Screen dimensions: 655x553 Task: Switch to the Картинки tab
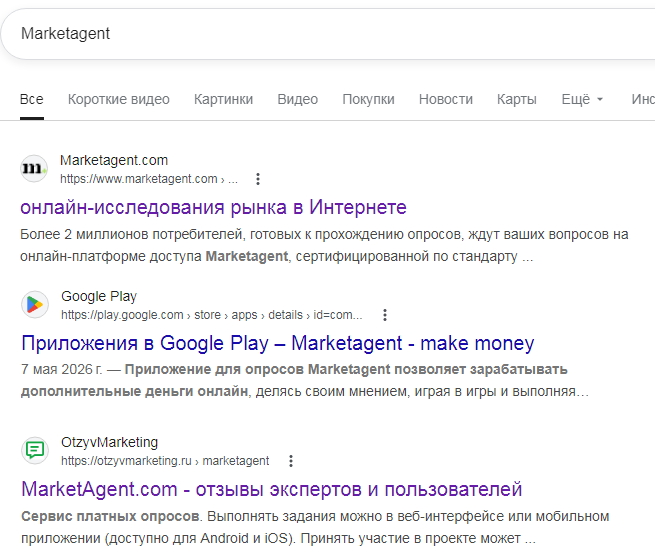[223, 99]
